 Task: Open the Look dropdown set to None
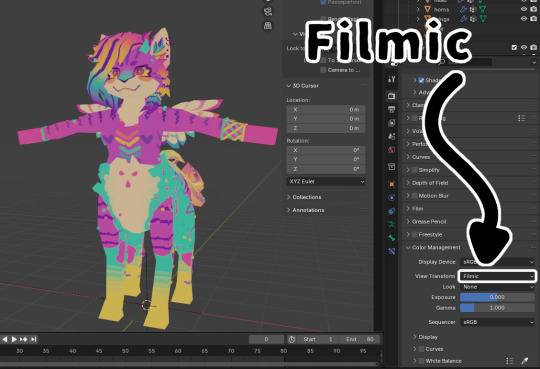pos(497,287)
